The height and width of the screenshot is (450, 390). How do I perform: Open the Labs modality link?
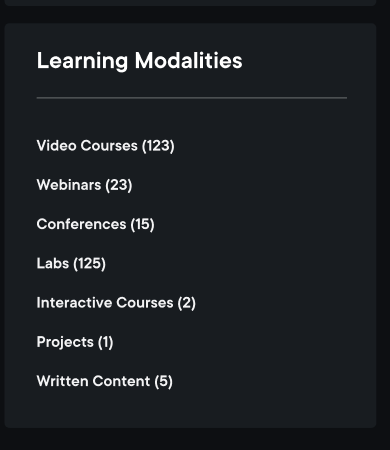[71, 264]
